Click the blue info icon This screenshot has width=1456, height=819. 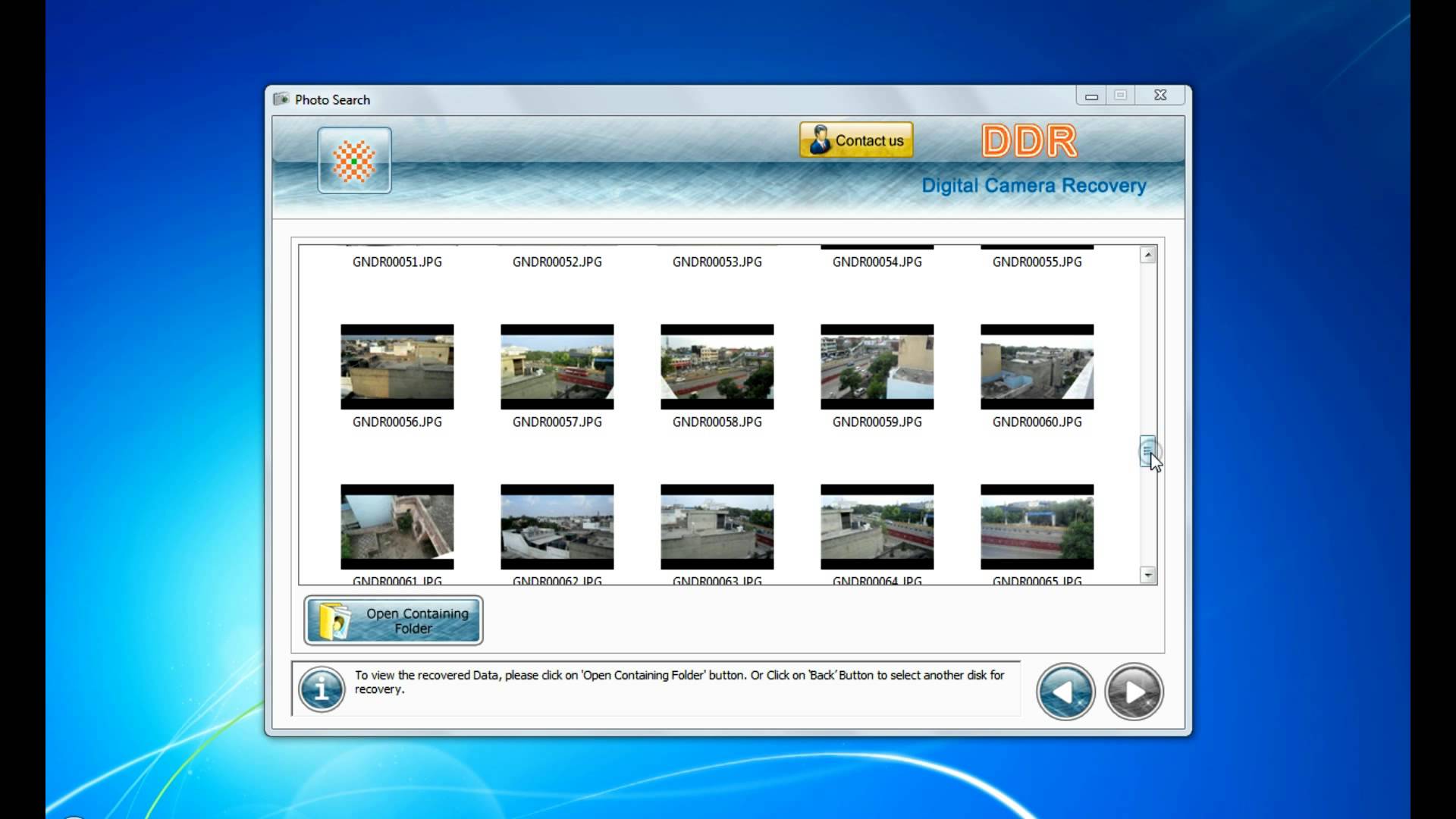click(322, 689)
